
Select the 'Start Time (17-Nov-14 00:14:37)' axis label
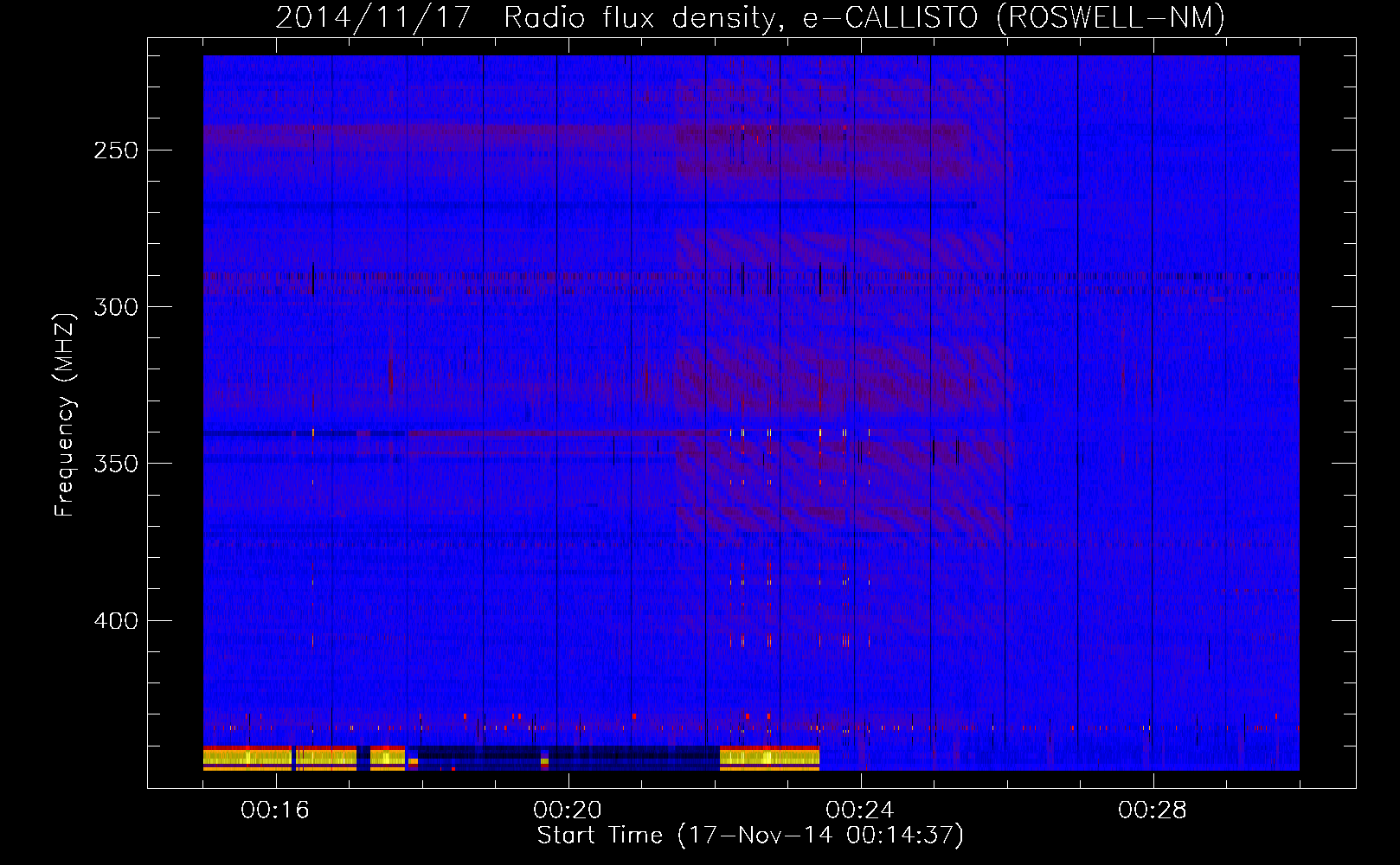pos(750,836)
